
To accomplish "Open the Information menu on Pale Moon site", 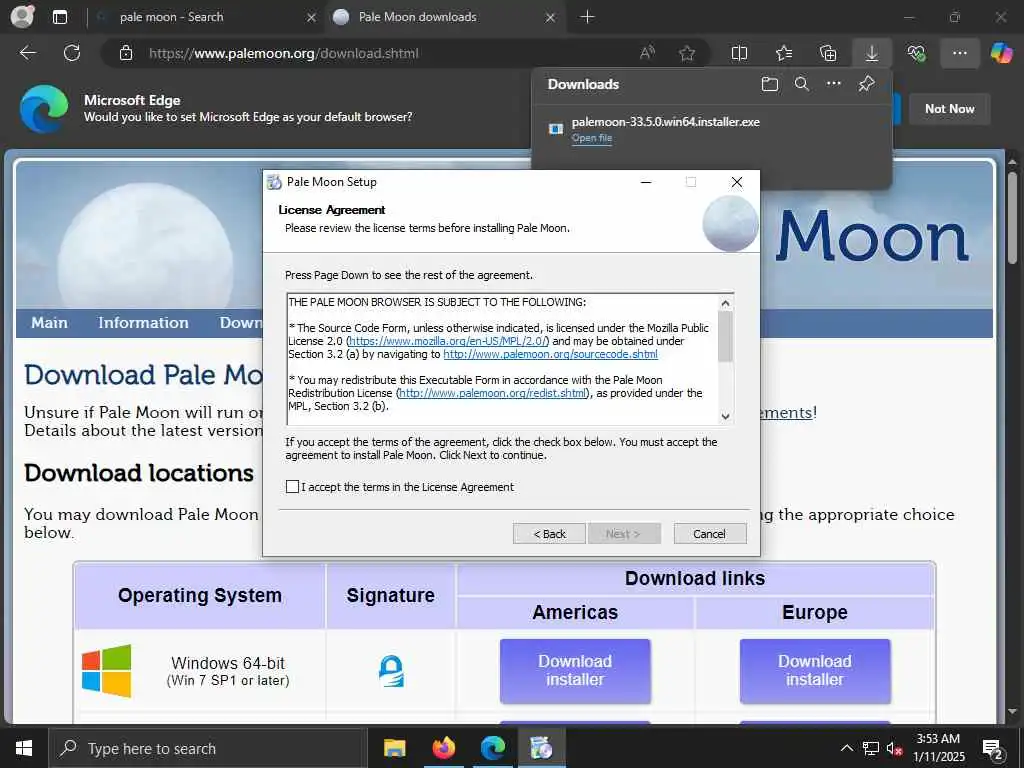I will tap(143, 323).
